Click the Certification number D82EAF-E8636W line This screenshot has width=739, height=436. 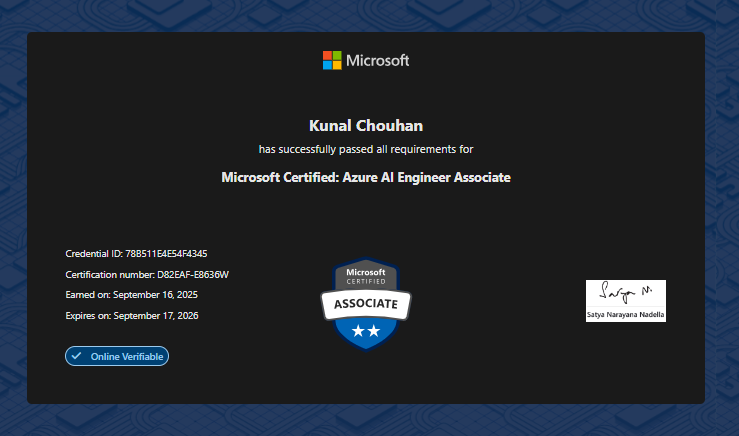[147, 274]
